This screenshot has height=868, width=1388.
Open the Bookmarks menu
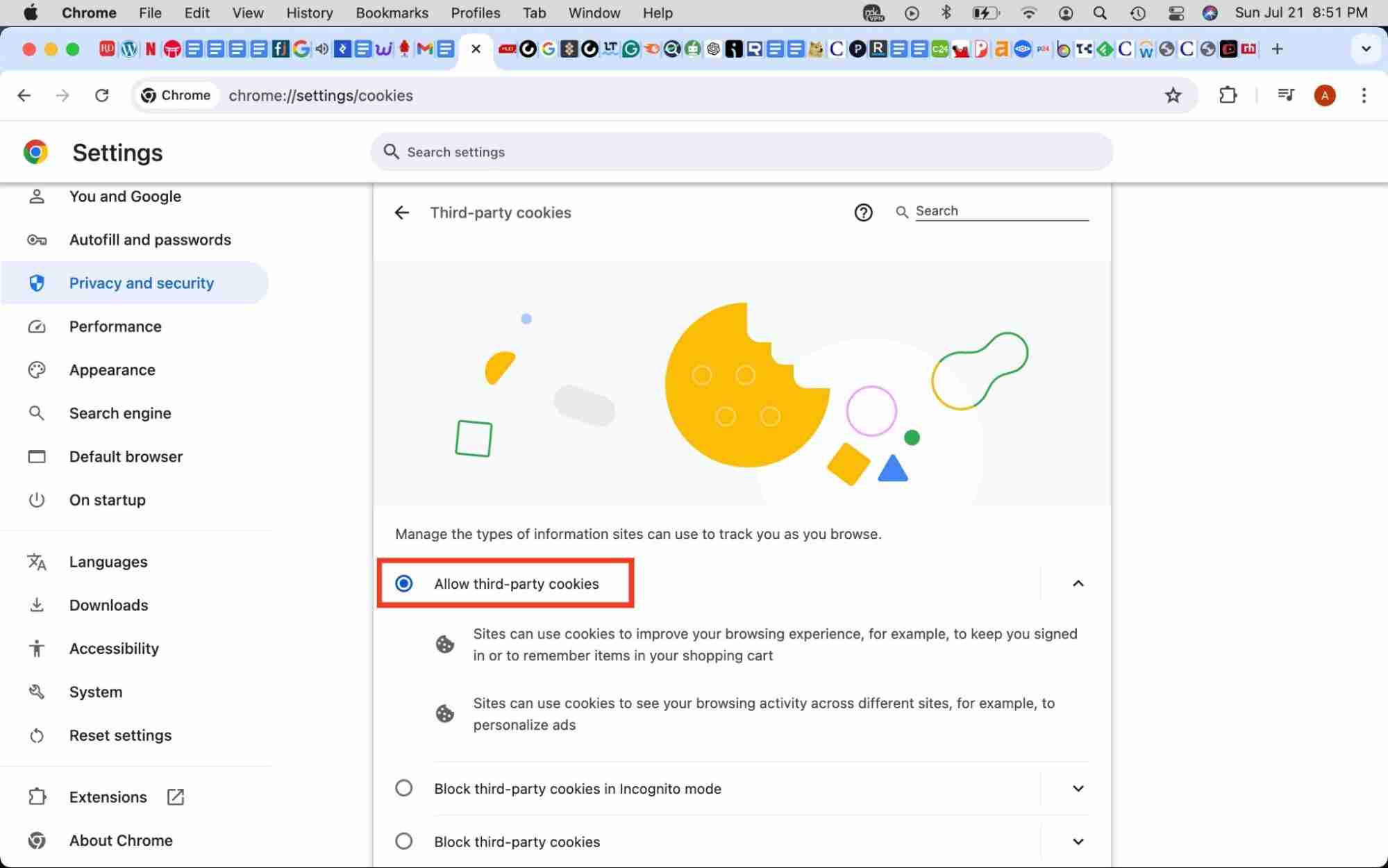pos(391,12)
